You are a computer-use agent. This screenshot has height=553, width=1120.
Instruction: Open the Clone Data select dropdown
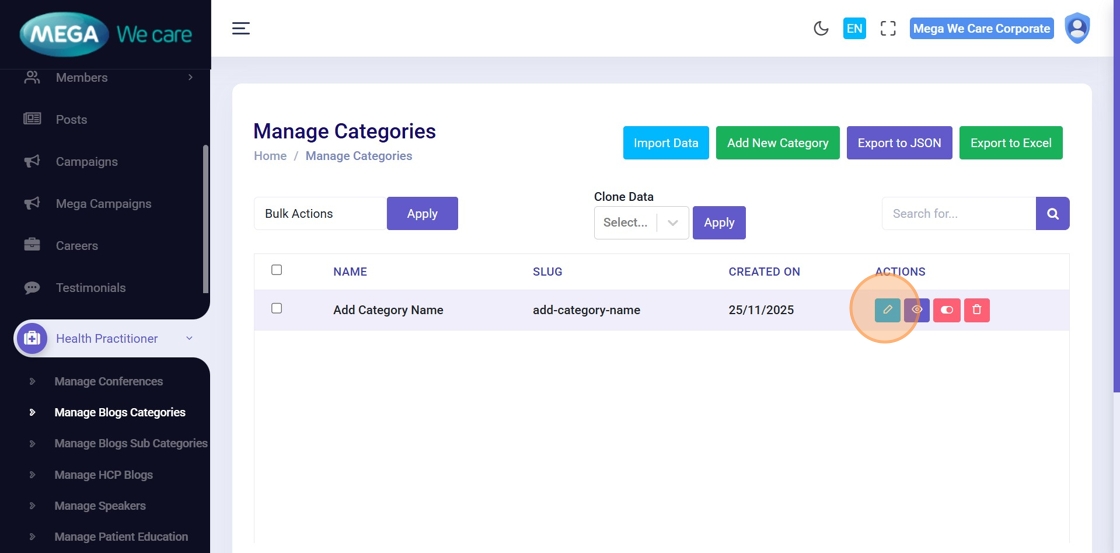click(640, 223)
